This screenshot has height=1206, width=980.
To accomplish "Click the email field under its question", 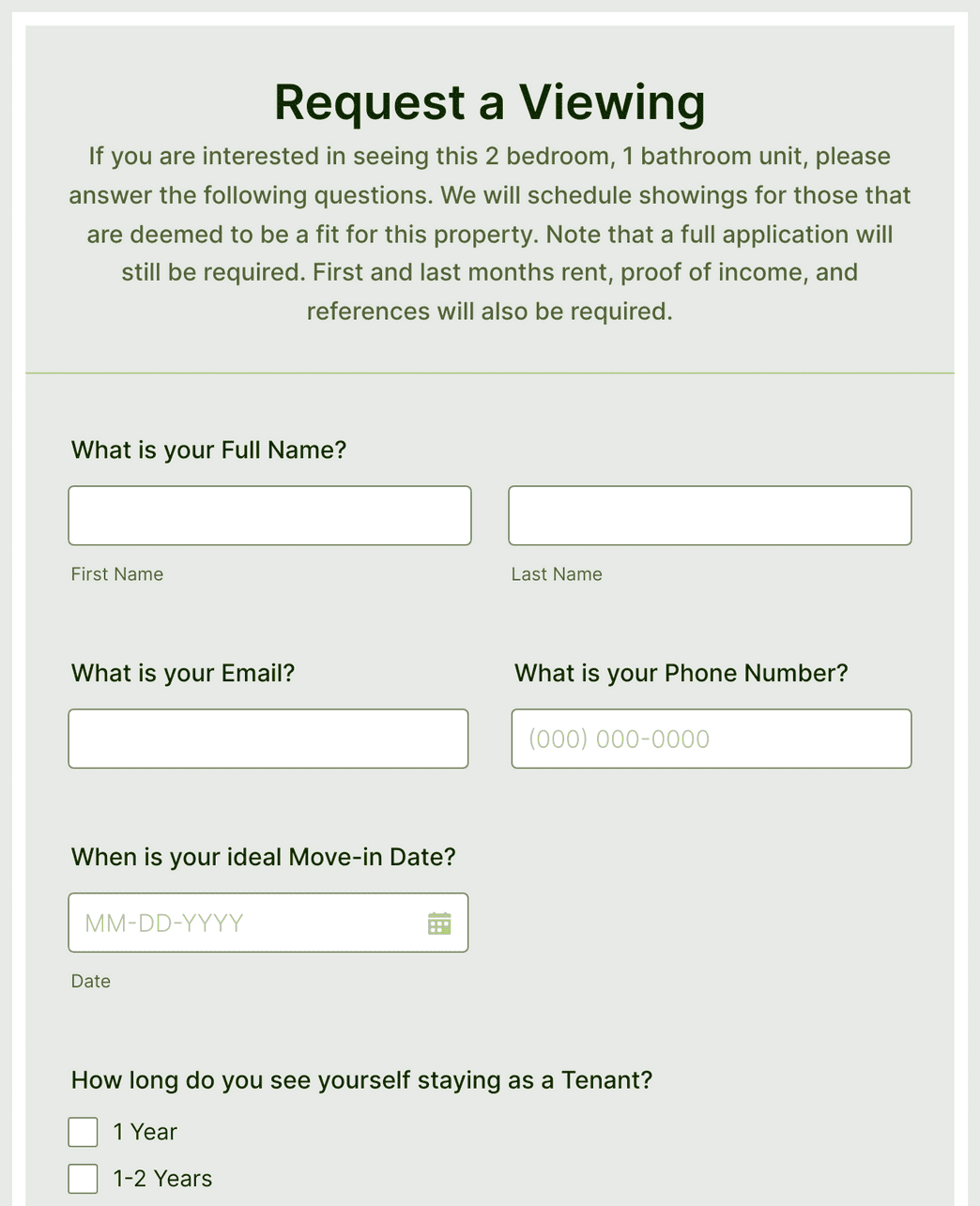I will [268, 739].
